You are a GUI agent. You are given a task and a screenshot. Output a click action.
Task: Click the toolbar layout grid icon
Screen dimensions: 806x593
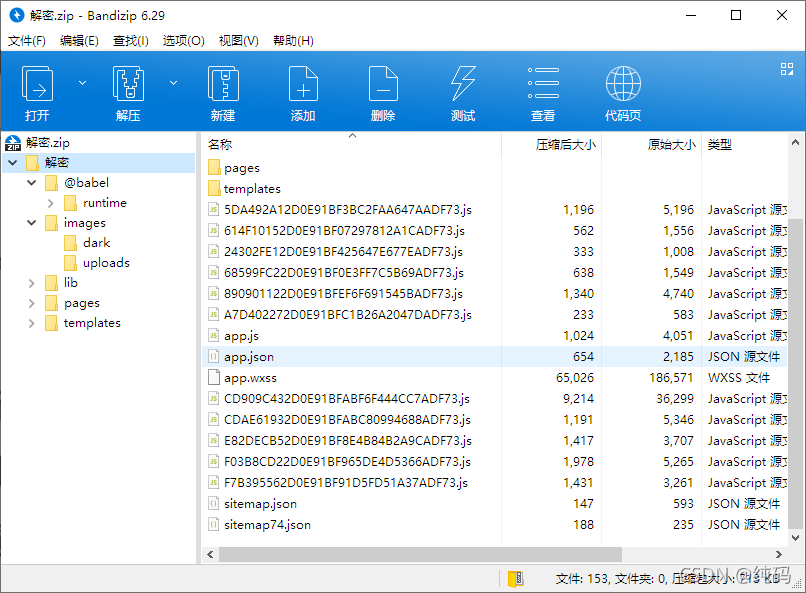tap(786, 69)
